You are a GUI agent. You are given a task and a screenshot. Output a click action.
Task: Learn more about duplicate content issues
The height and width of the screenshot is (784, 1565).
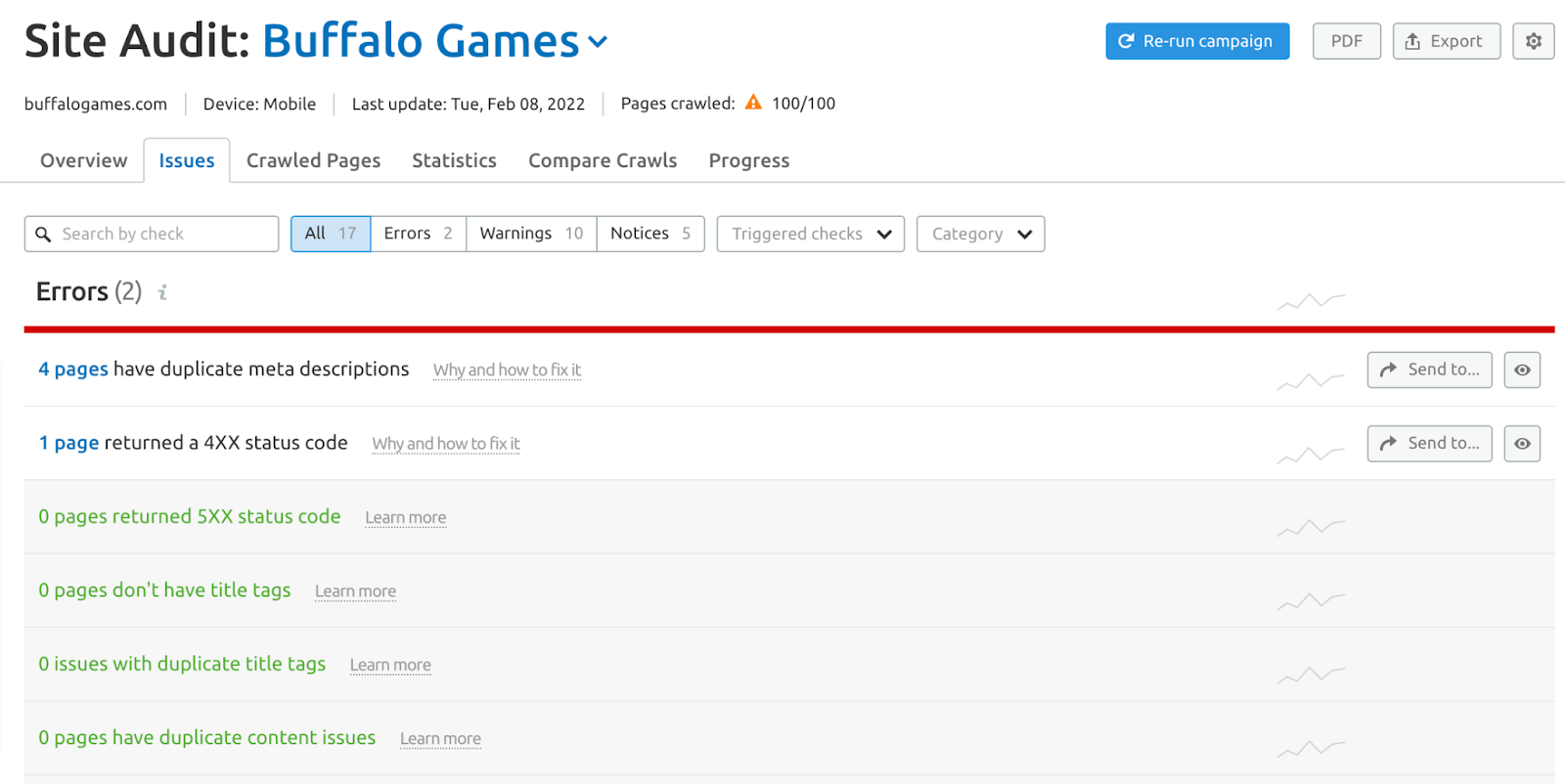click(x=440, y=739)
